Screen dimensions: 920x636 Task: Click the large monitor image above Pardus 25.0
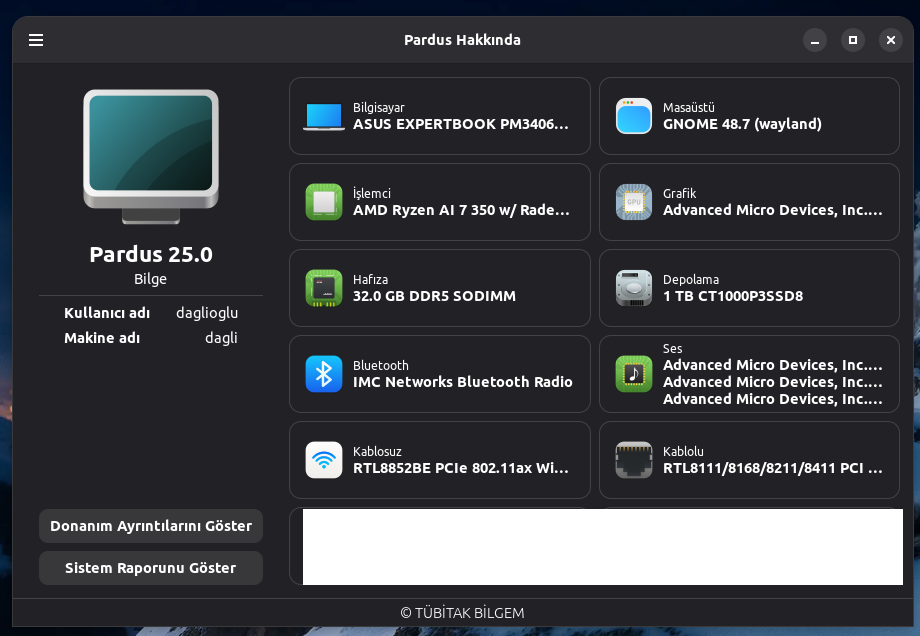(x=151, y=154)
